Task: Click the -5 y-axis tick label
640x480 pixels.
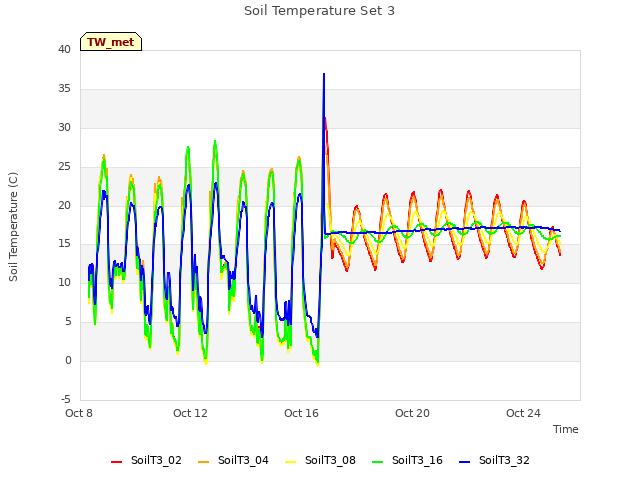Action: (x=66, y=400)
